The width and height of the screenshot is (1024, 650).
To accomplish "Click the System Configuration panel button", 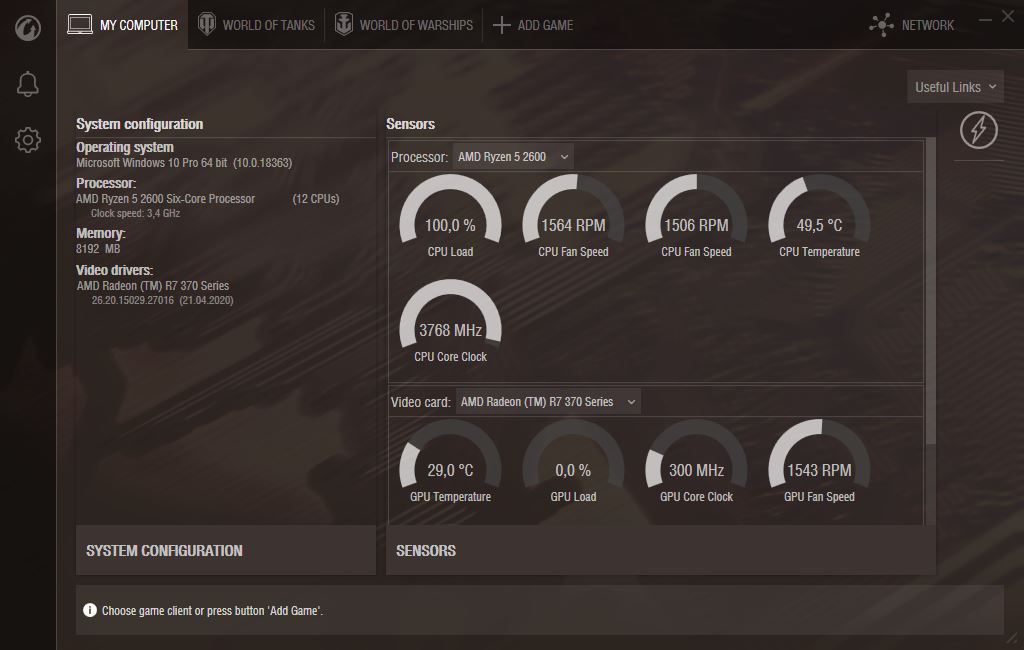I will (x=226, y=550).
